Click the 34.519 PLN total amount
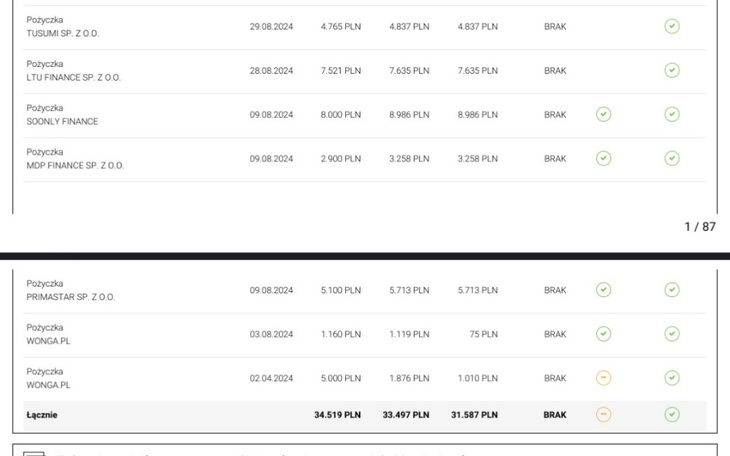Viewport: 730px width, 456px height. pos(337,414)
